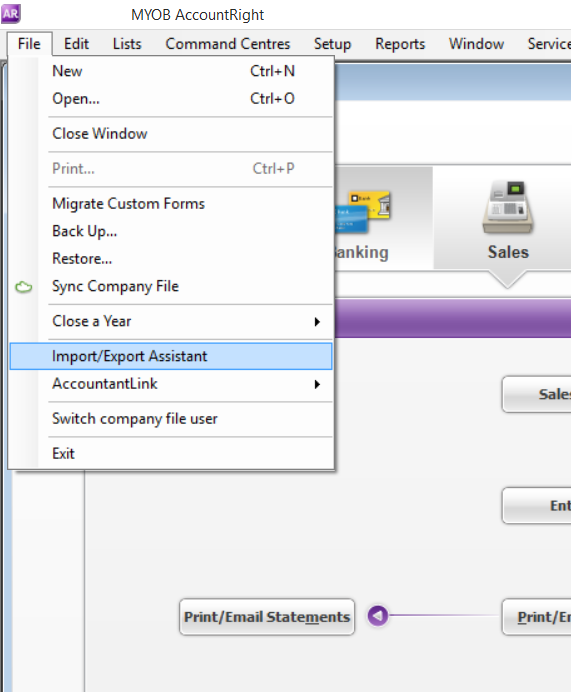This screenshot has height=692, width=573.
Task: Expand the Close a Year submenu arrow
Action: tap(317, 322)
